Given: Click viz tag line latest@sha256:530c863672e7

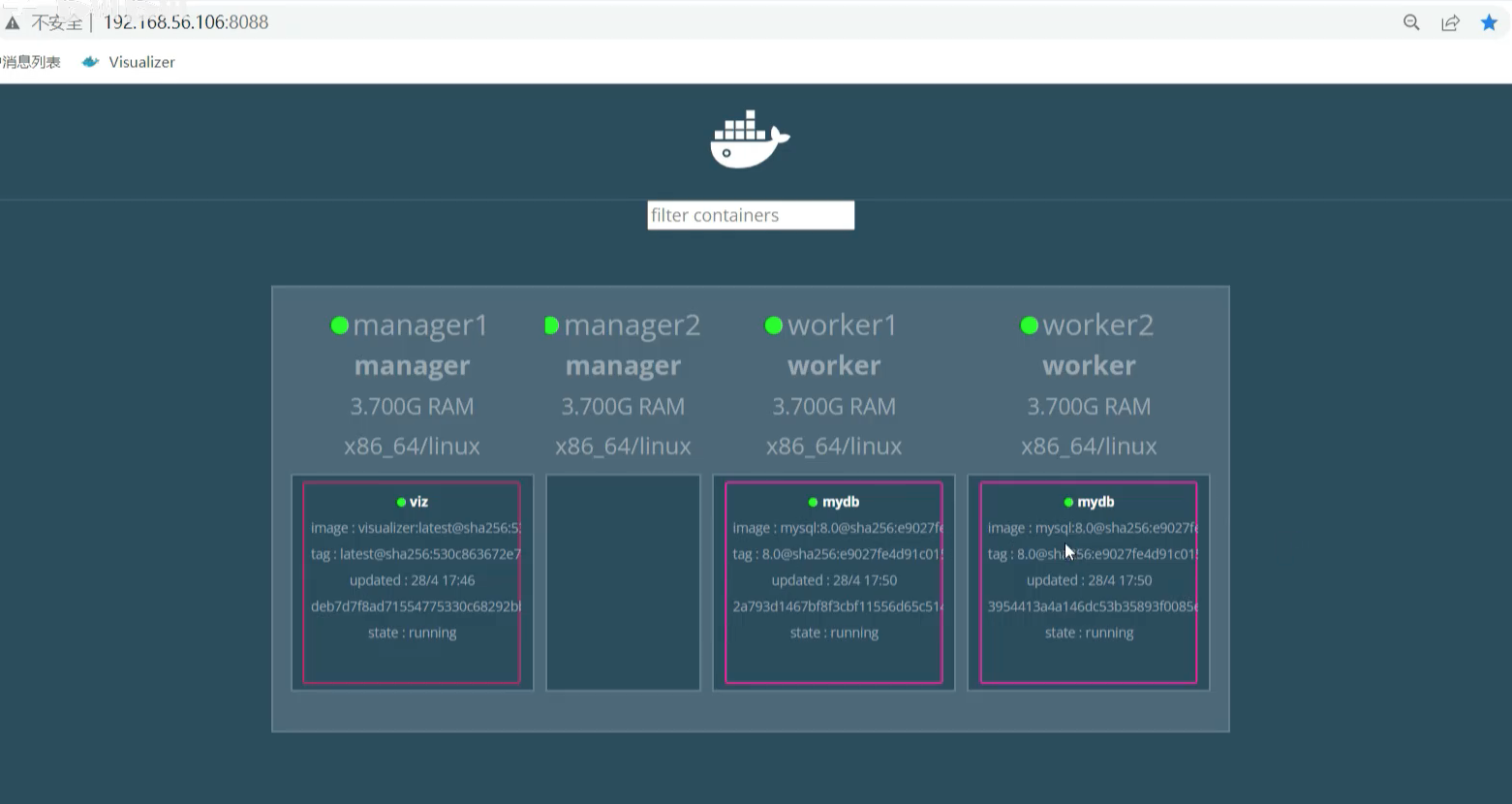Looking at the screenshot, I should pyautogui.click(x=416, y=554).
